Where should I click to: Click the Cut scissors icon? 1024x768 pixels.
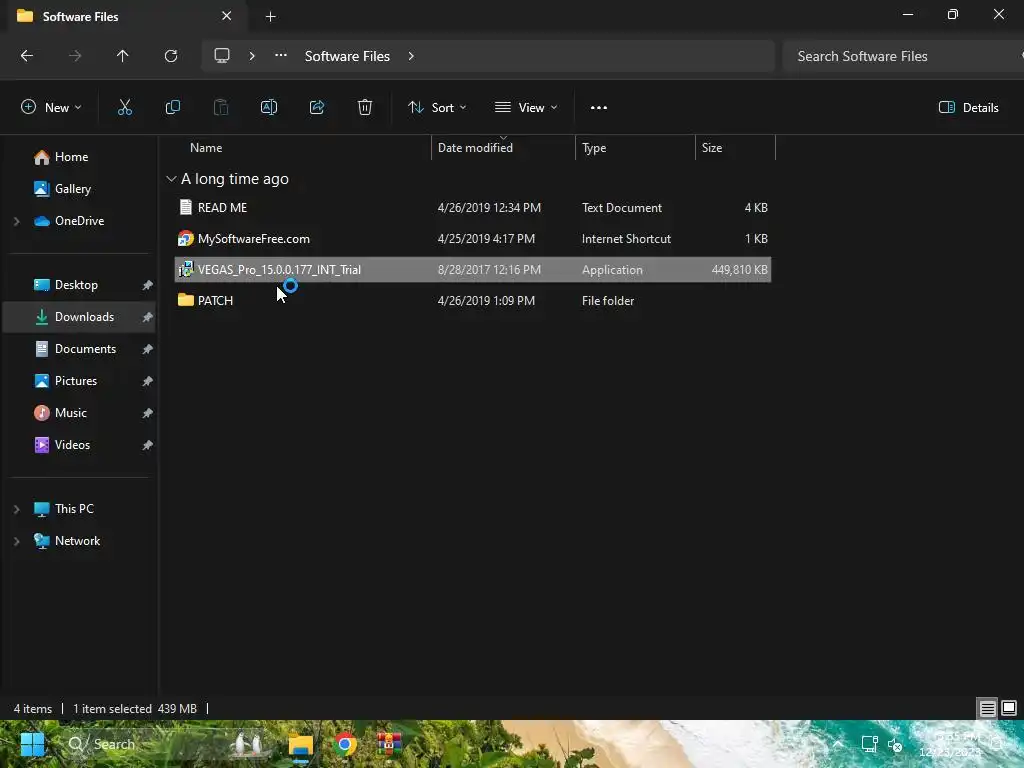(125, 108)
